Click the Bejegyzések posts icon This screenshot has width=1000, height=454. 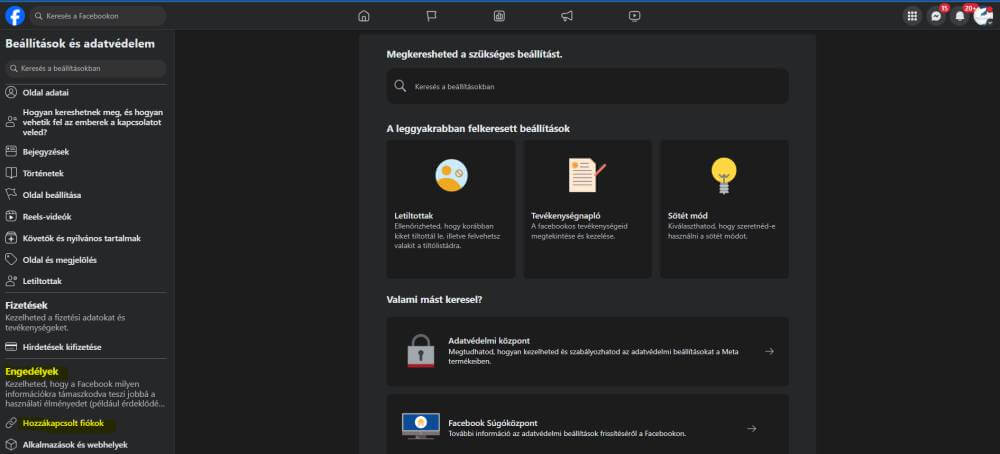(x=11, y=152)
